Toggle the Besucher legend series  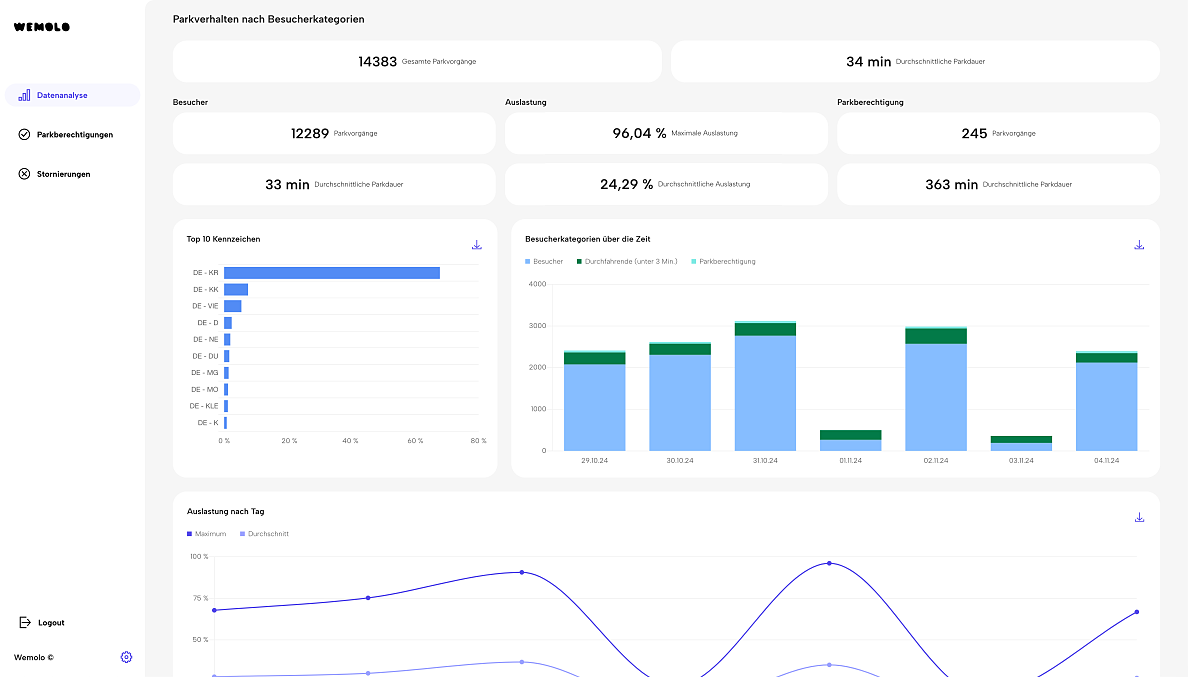pyautogui.click(x=544, y=262)
